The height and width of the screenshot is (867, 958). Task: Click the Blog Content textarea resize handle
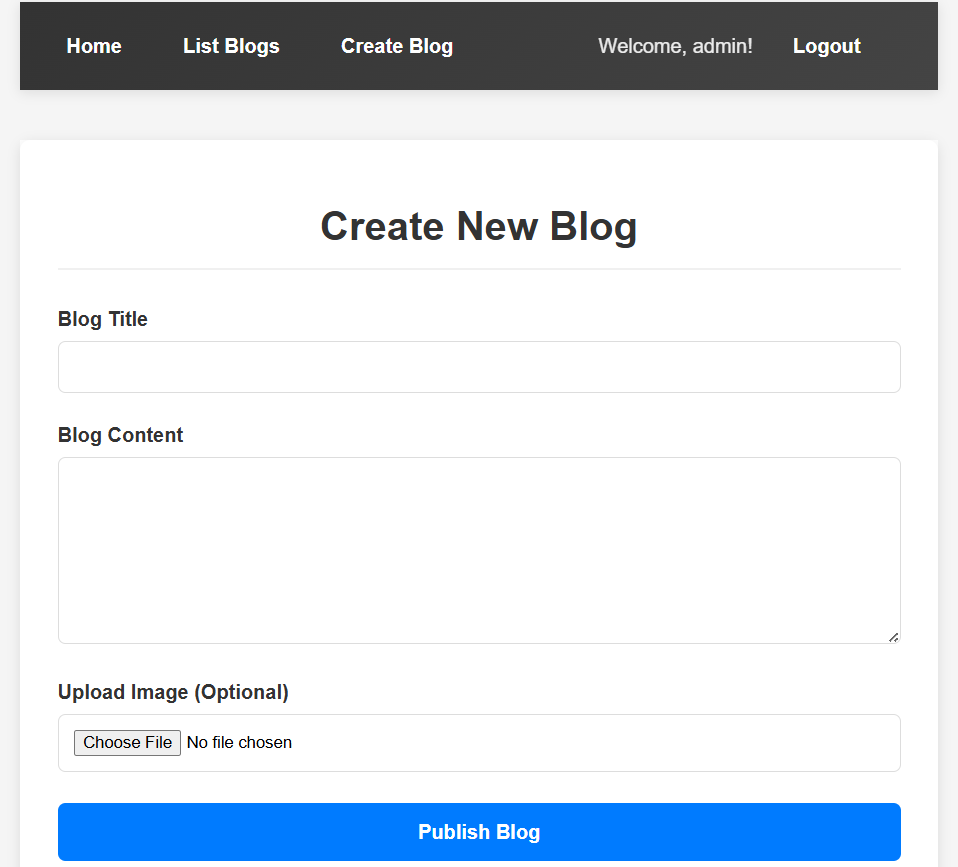(x=893, y=637)
